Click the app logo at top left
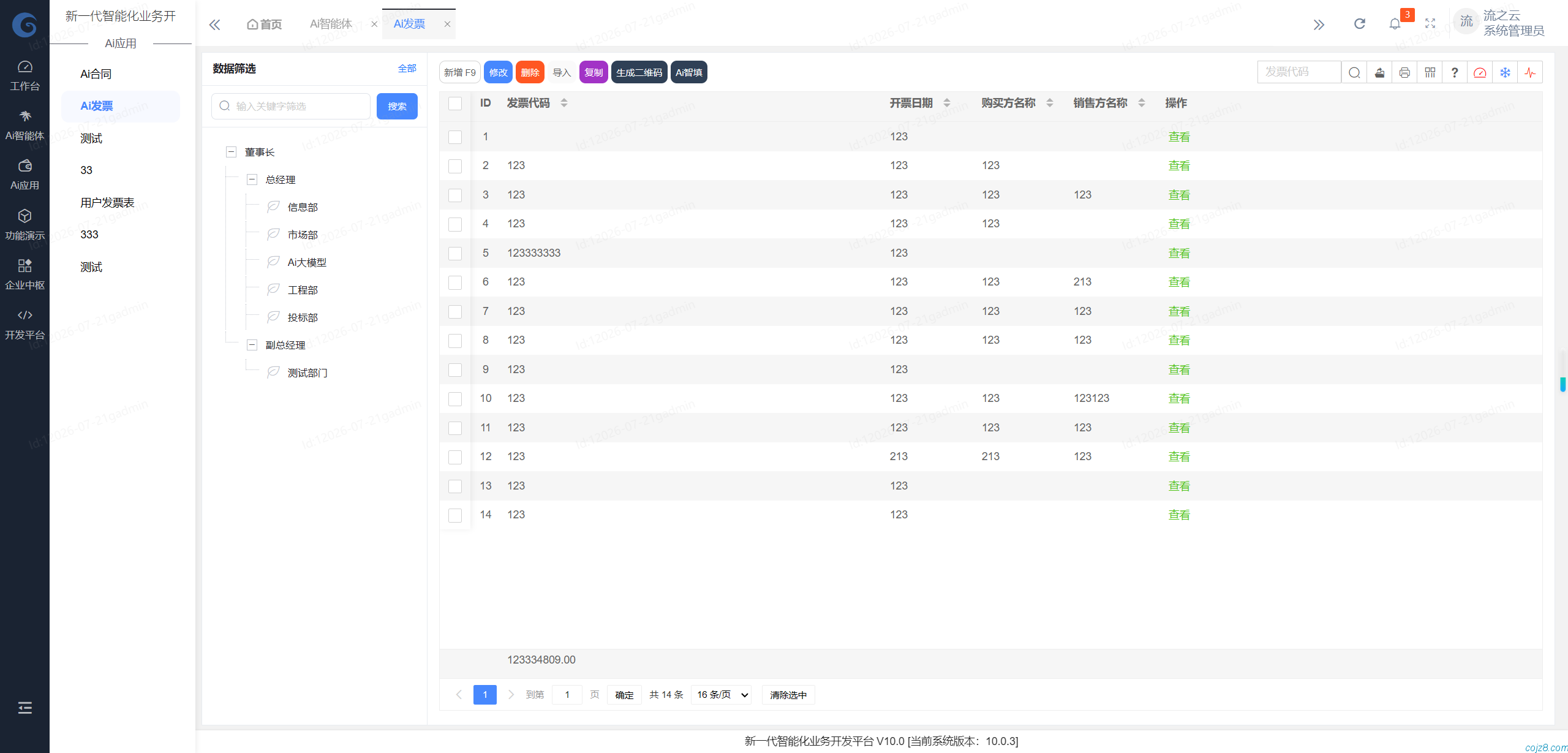 tap(24, 25)
